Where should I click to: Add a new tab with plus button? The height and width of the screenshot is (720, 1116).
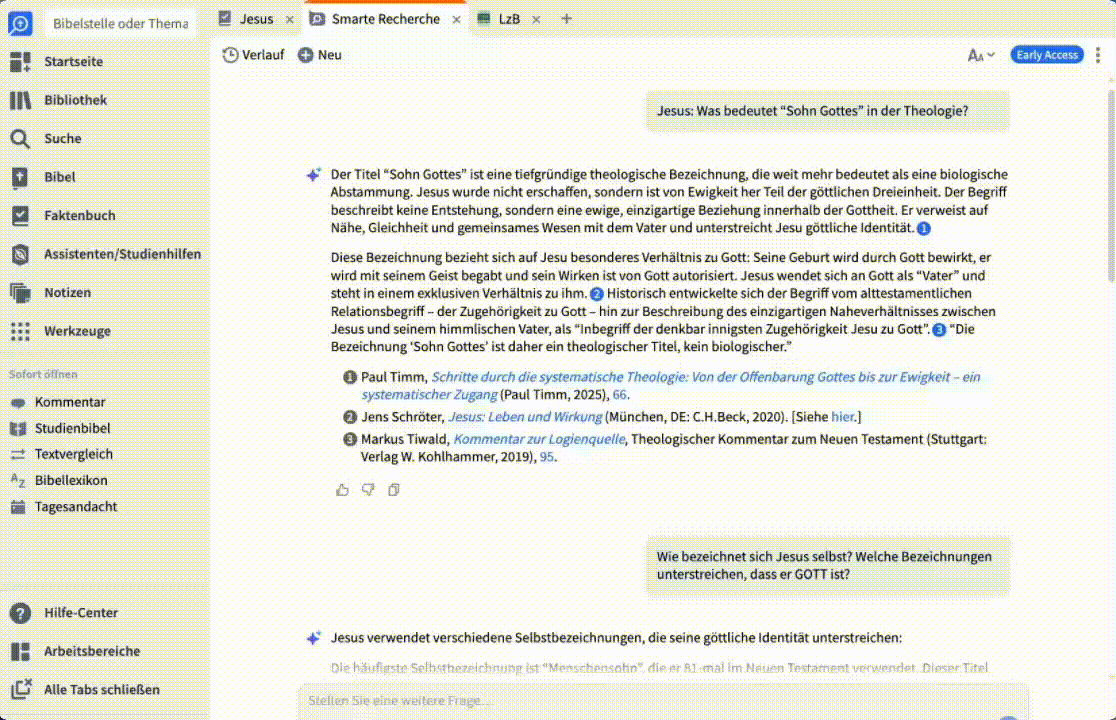point(567,19)
